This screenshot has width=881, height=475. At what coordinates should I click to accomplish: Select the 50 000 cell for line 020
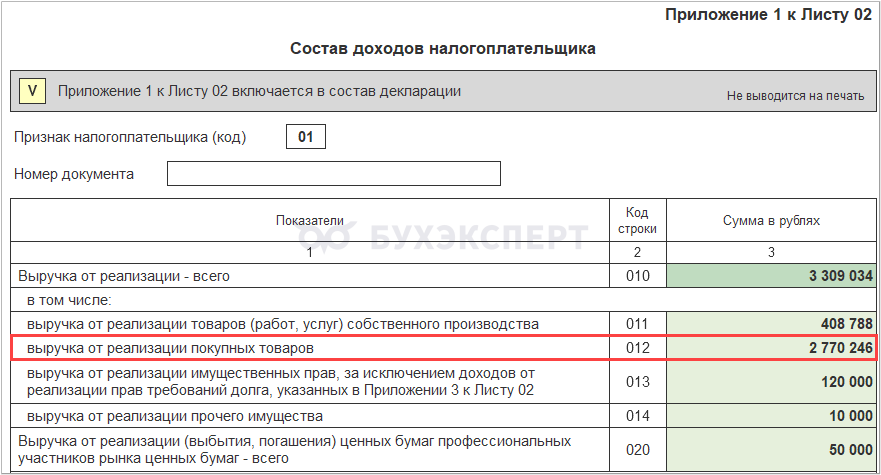point(771,450)
